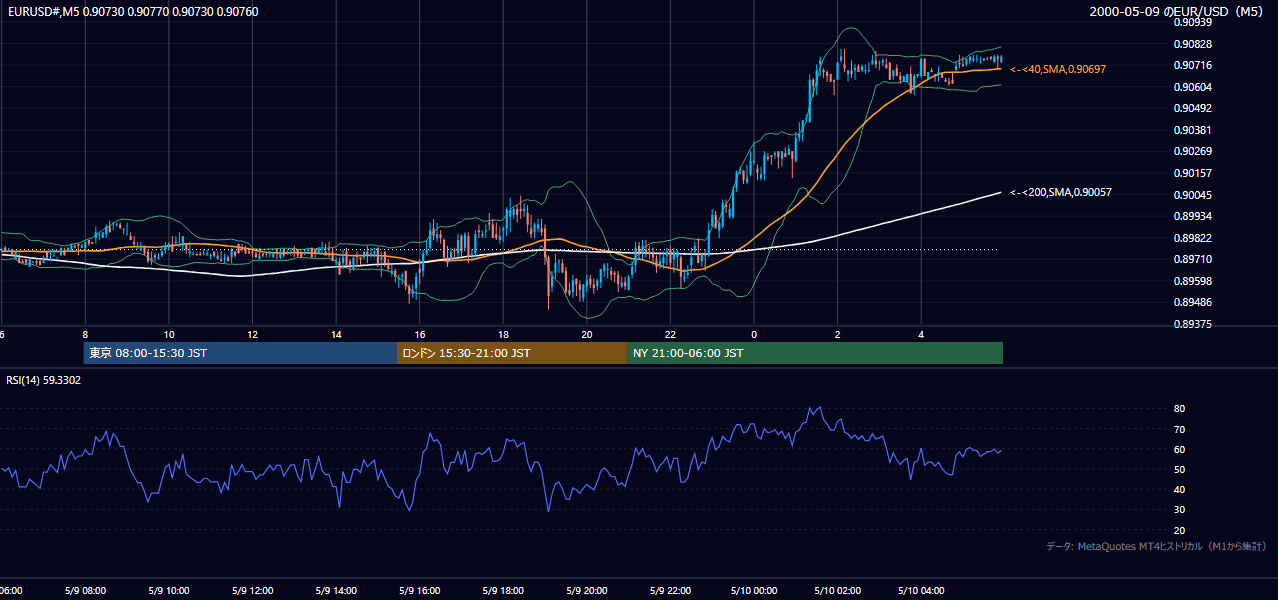Click hour label 16 under price chart

(420, 334)
